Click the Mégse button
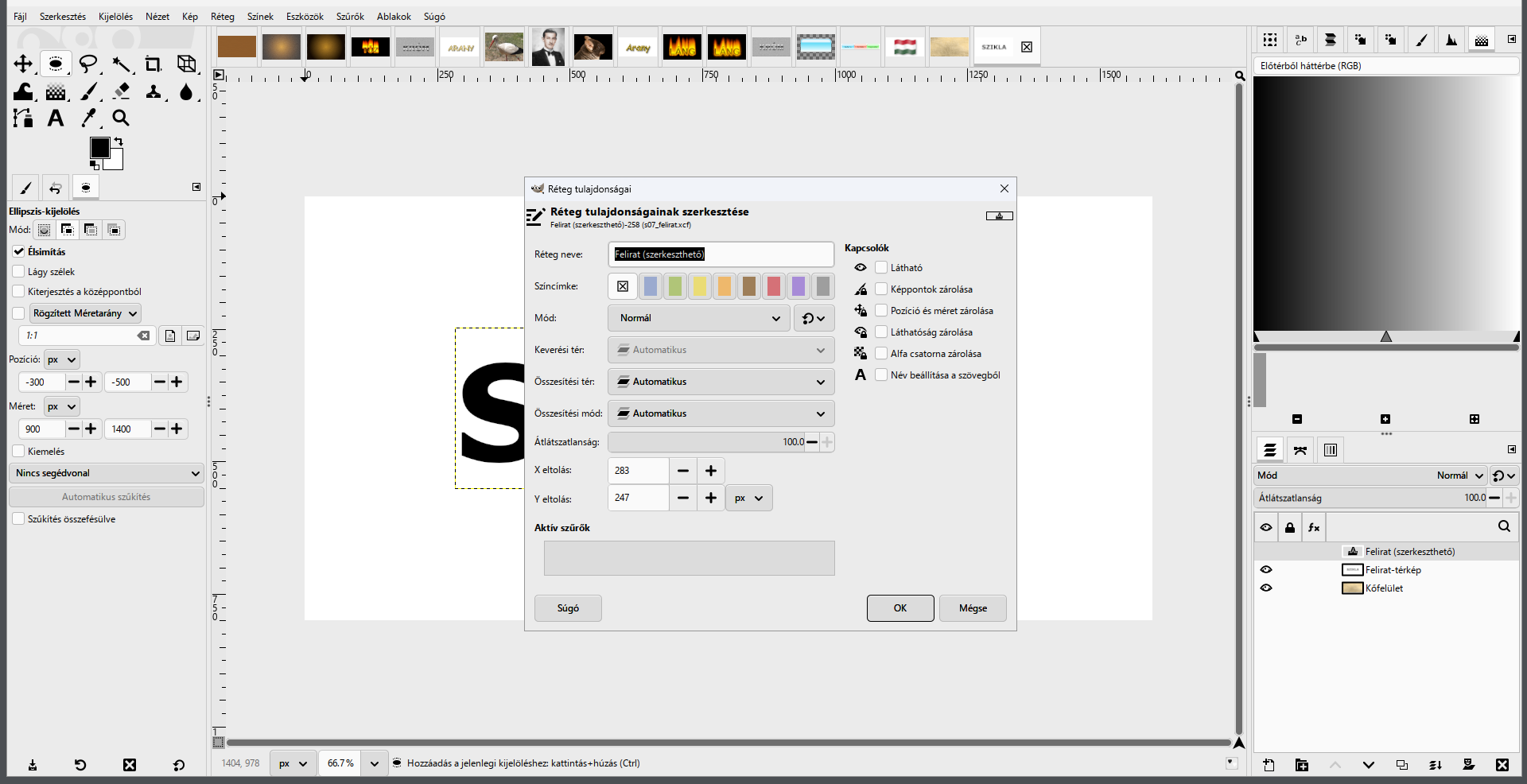 973,608
